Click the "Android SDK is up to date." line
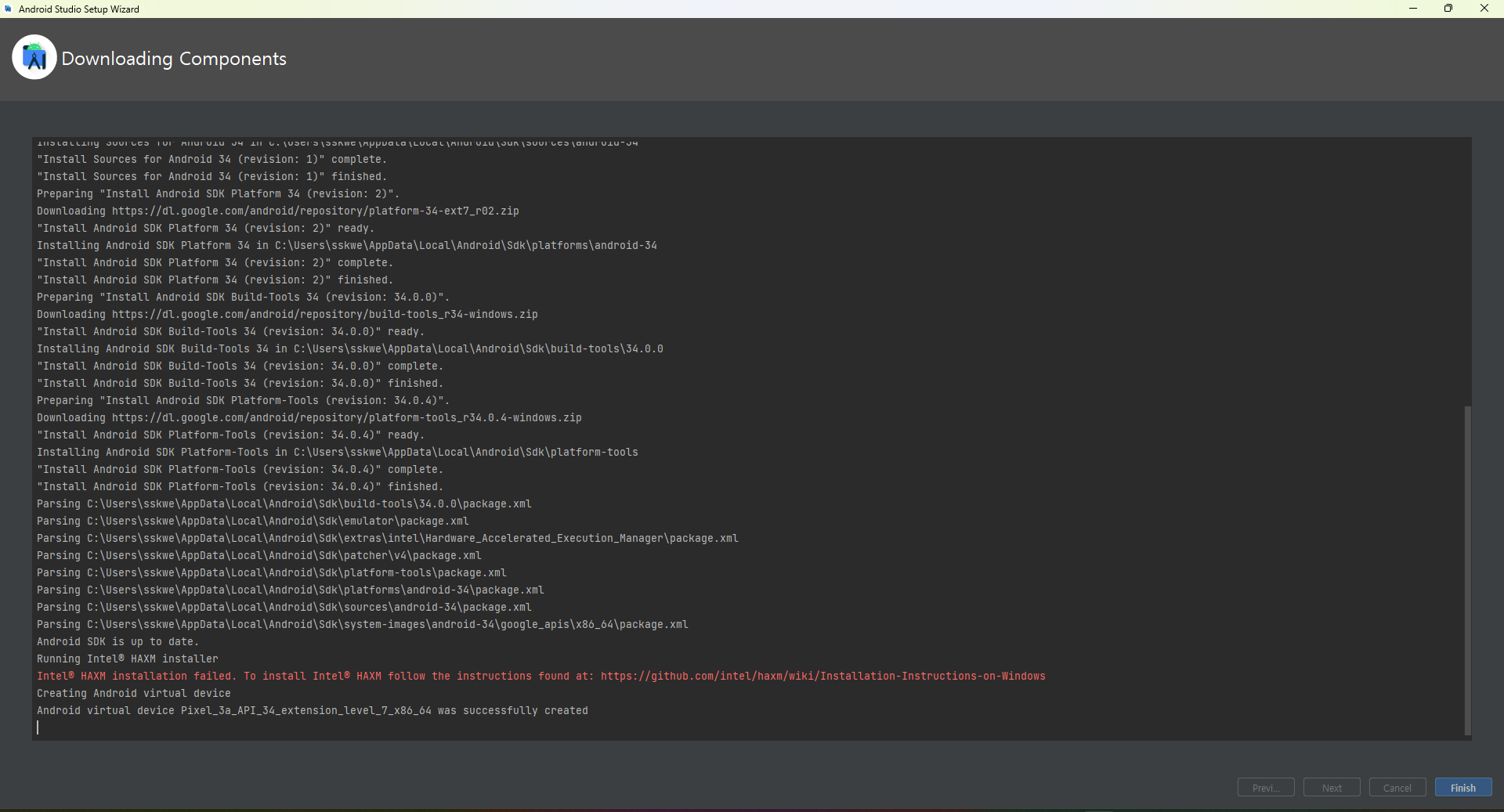Viewport: 1504px width, 812px height. coord(117,641)
